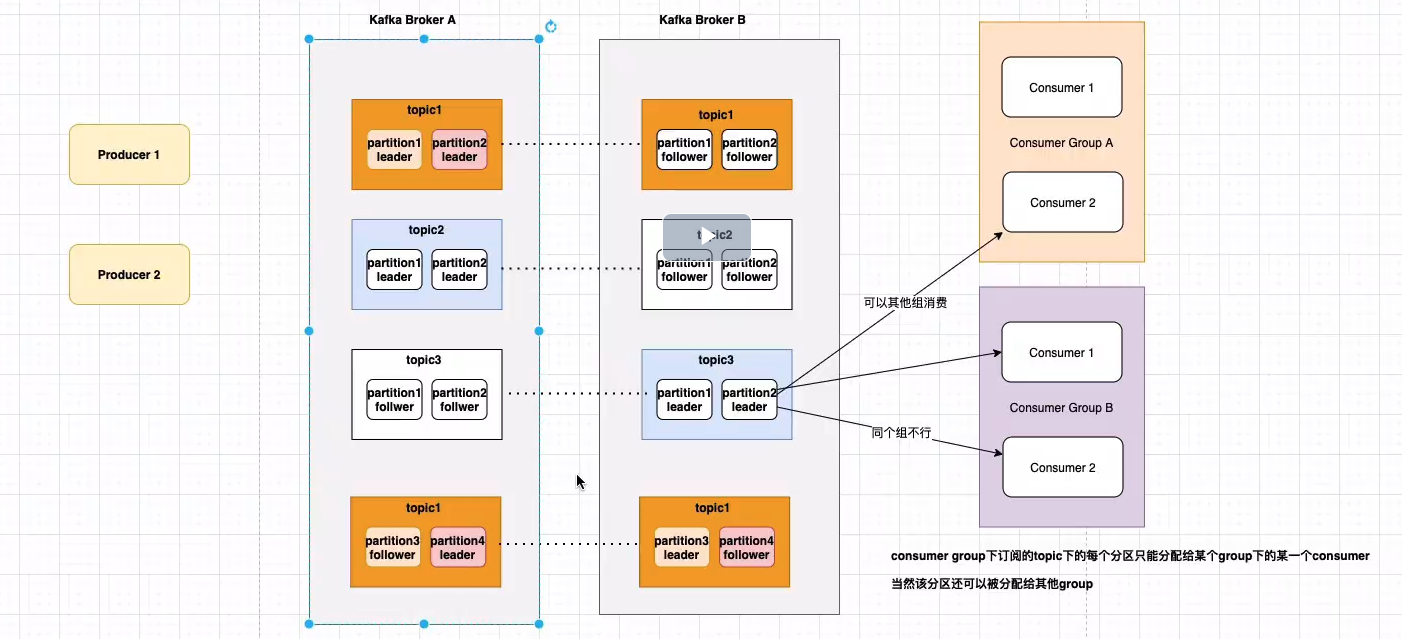Select partition1 leader in Broker B topic3
1402x639 pixels.
(x=684, y=400)
